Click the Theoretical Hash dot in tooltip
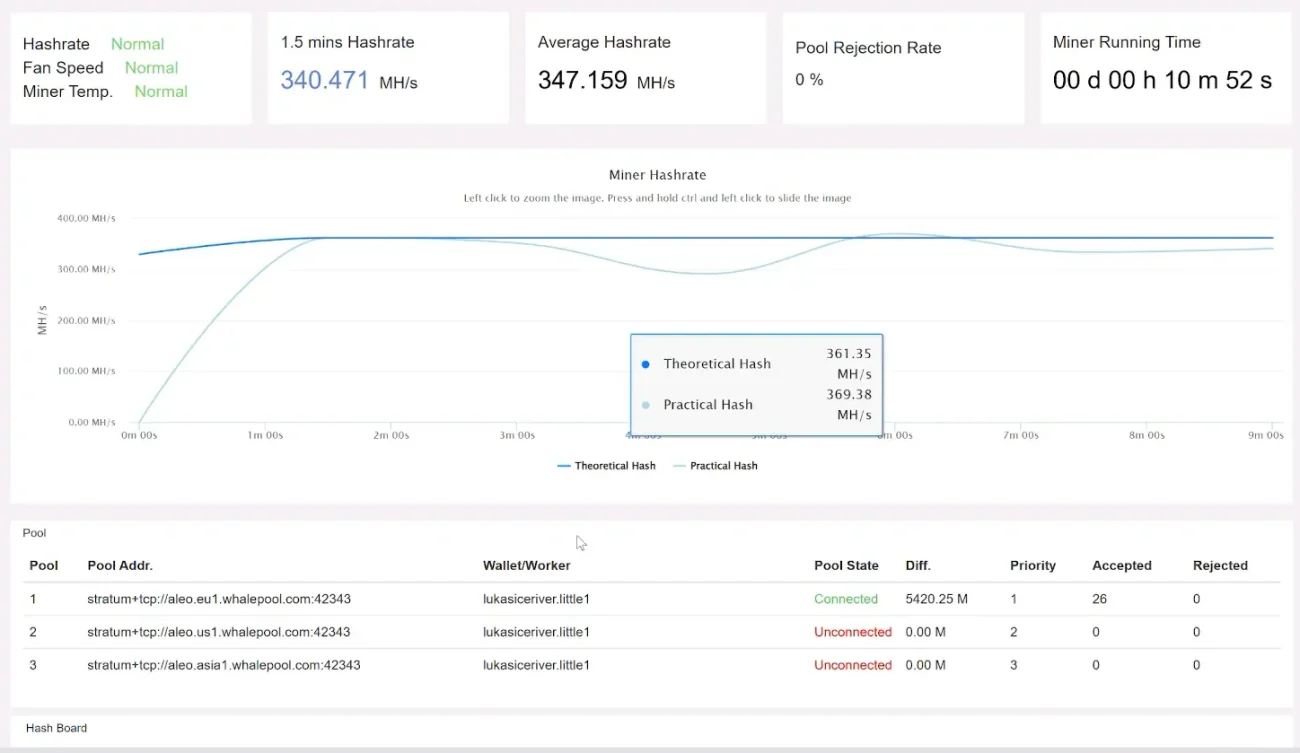The height and width of the screenshot is (753, 1300). pos(646,364)
